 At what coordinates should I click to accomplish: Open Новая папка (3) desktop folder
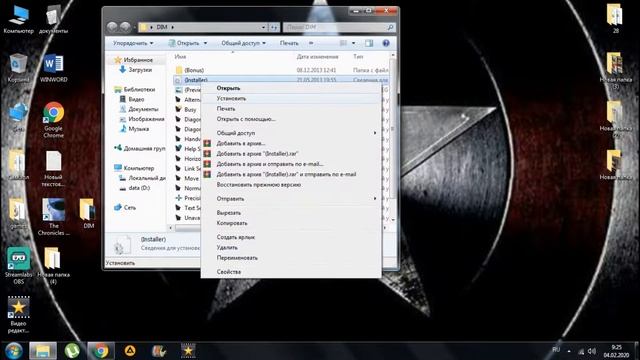616,71
